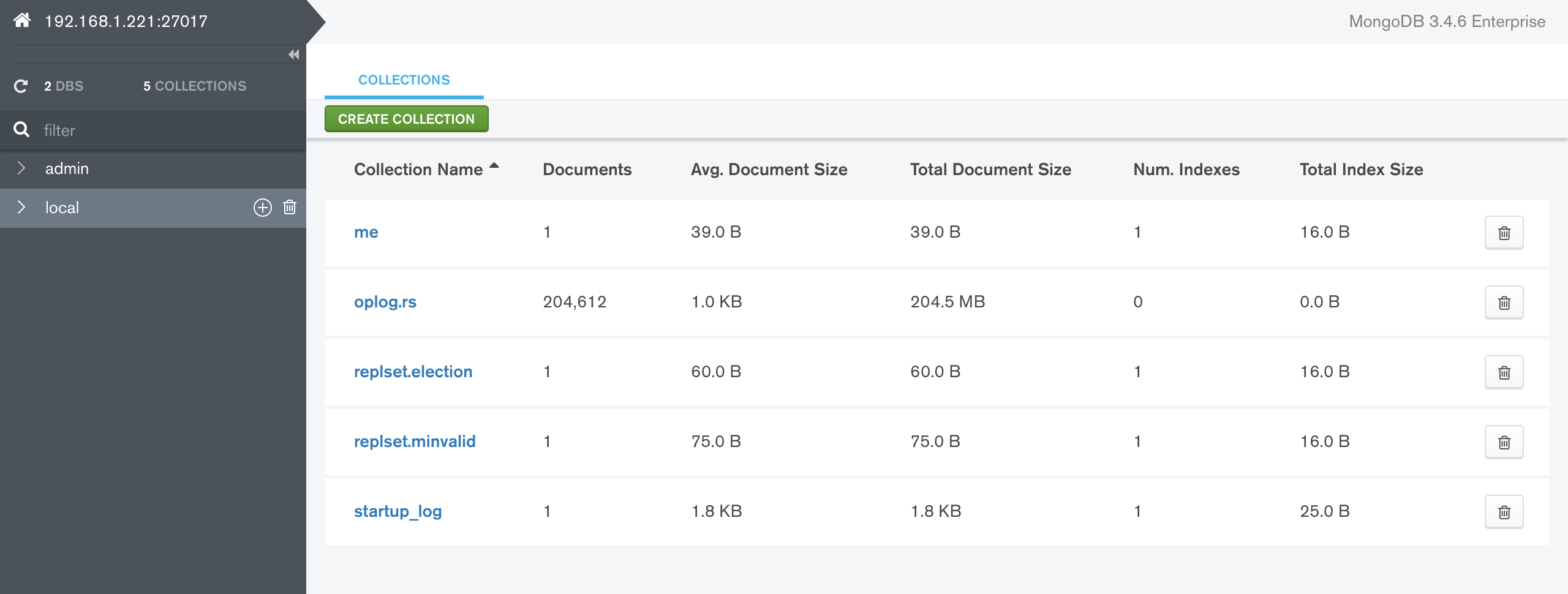Create a collection in local via the plus icon
1568x594 pixels.
(x=263, y=207)
